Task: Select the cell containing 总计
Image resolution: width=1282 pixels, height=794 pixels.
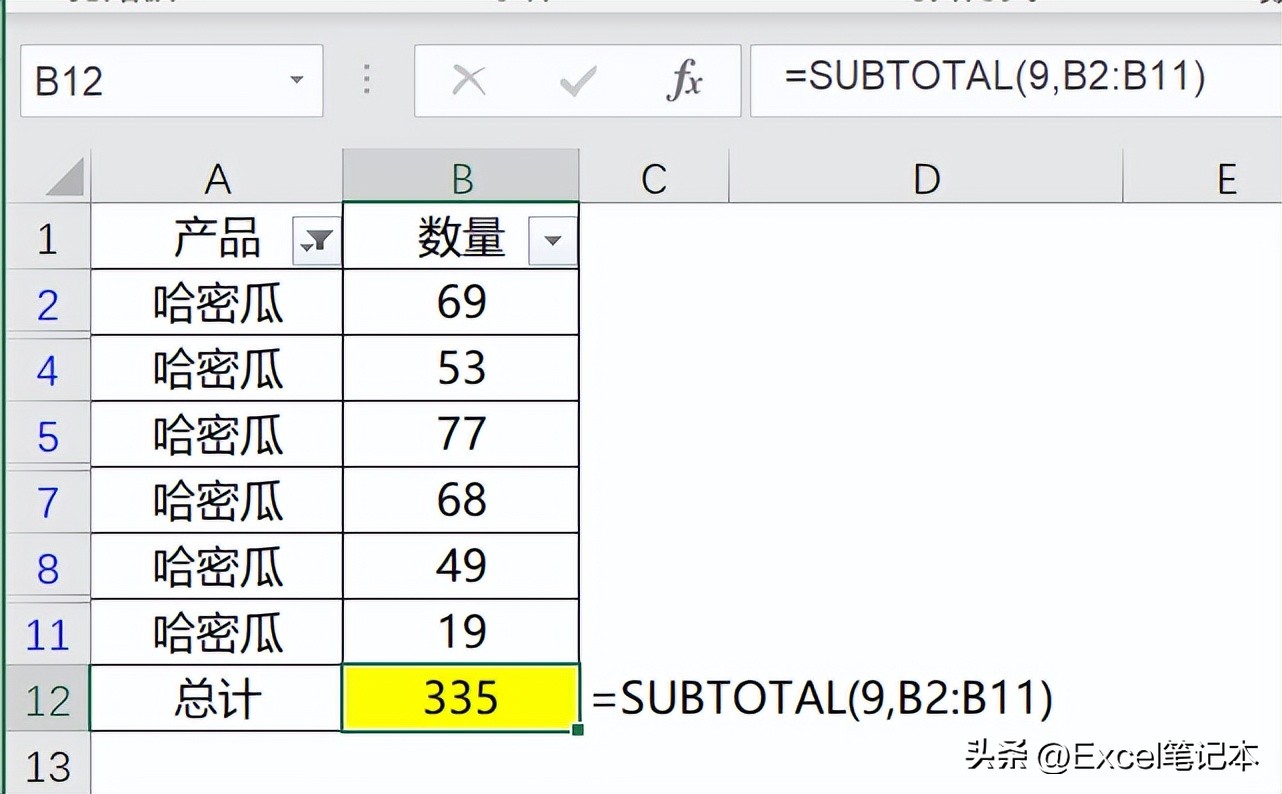Action: click(x=217, y=698)
